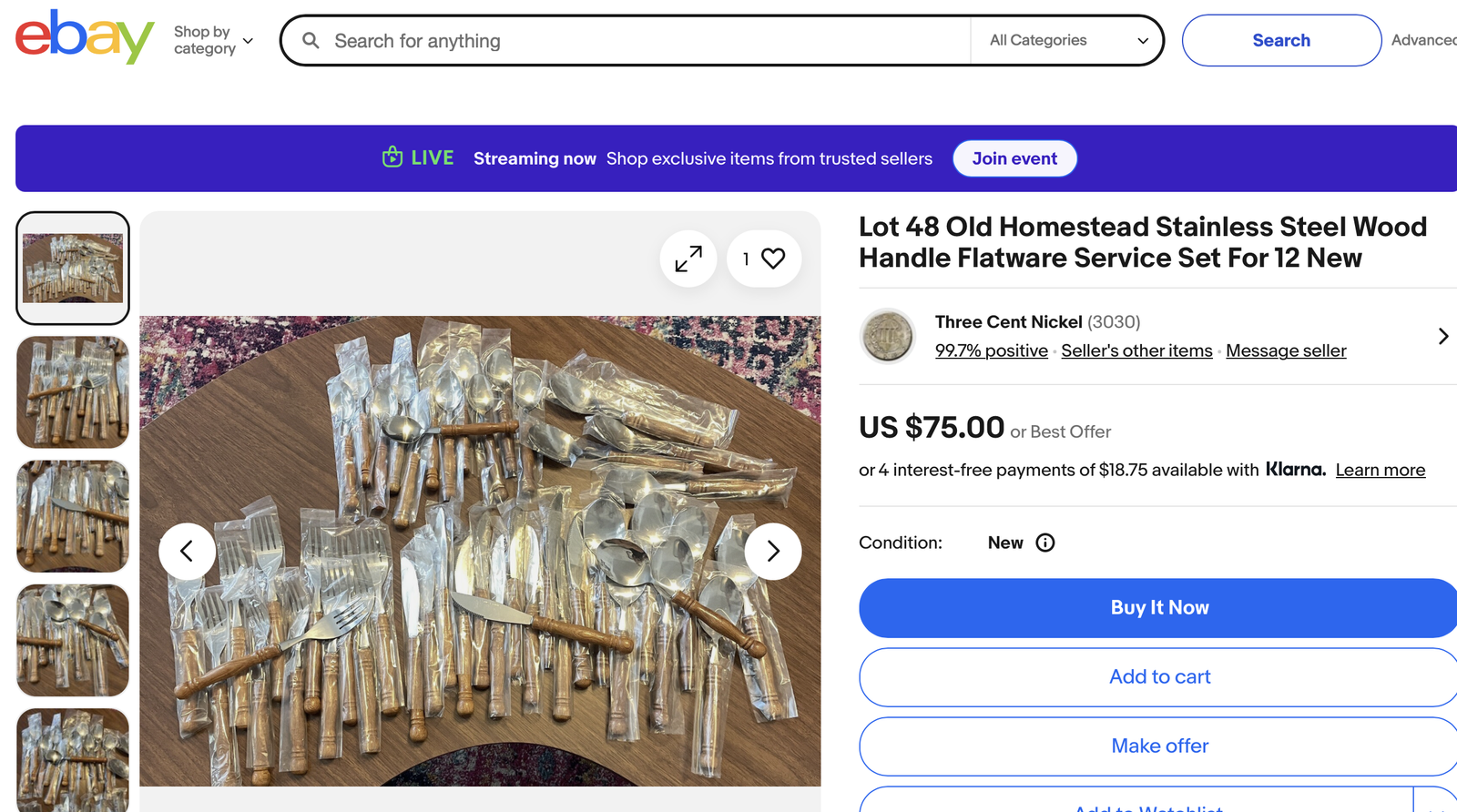The width and height of the screenshot is (1457, 812).
Task: Click Add to cart
Action: pos(1159,677)
